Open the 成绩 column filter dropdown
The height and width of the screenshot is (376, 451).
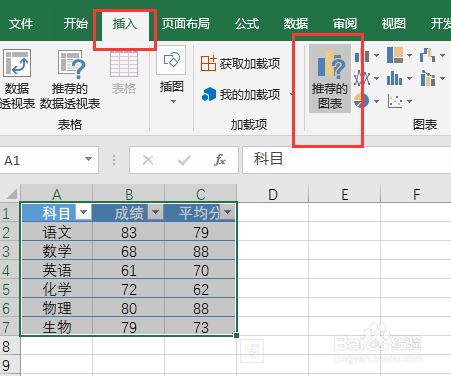click(x=155, y=212)
